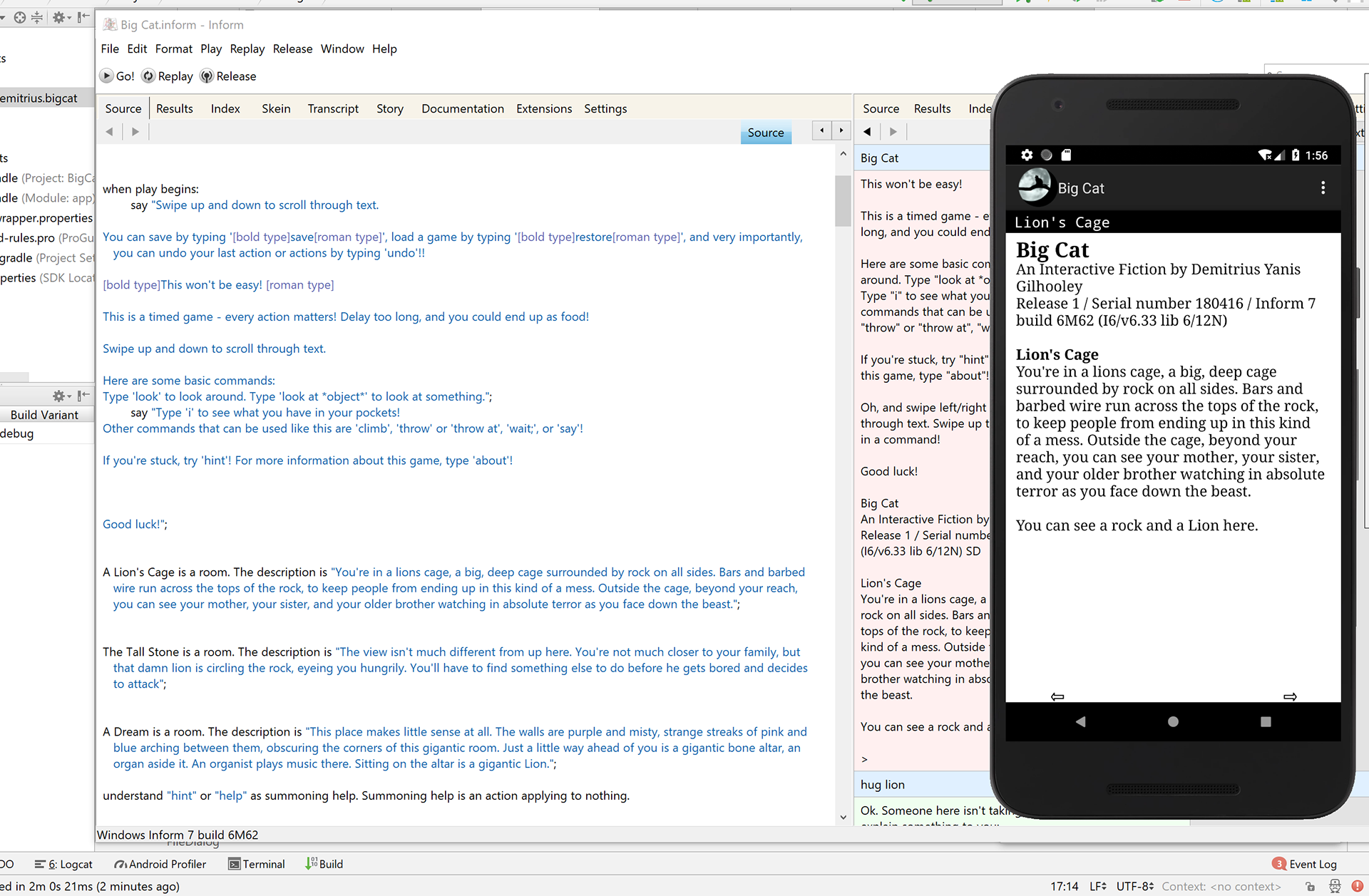
Task: Click the collapse all icon in project panel
Action: (x=37, y=17)
